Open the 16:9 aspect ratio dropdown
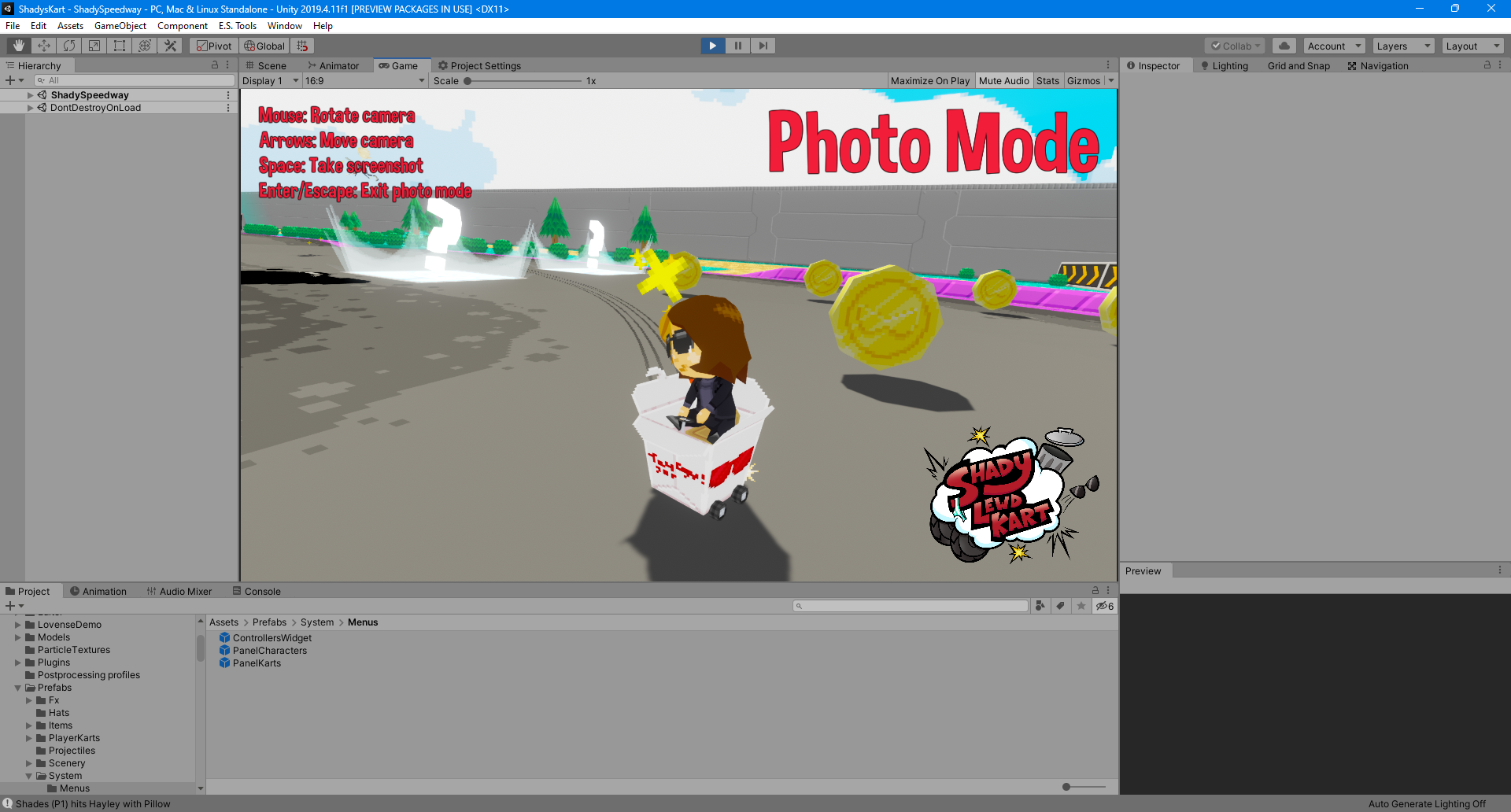Image resolution: width=1511 pixels, height=812 pixels. (x=364, y=81)
